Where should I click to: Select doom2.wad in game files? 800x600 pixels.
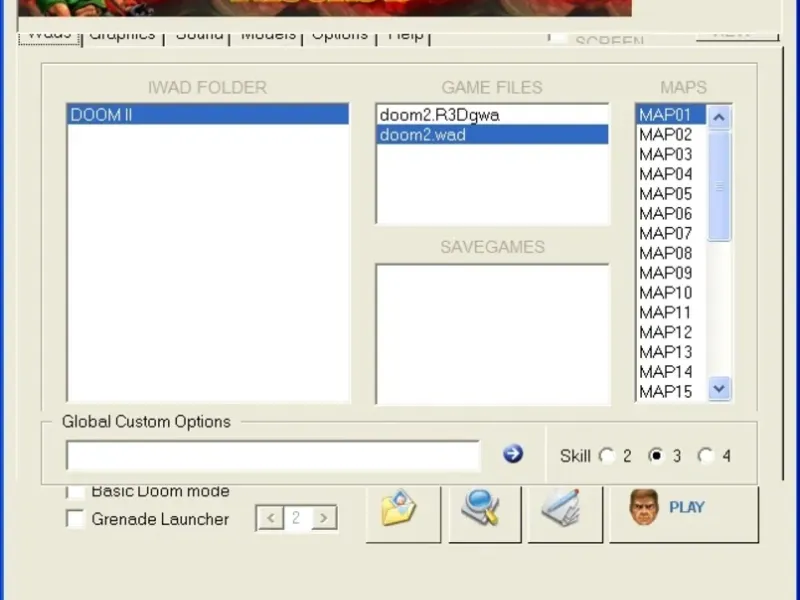492,135
